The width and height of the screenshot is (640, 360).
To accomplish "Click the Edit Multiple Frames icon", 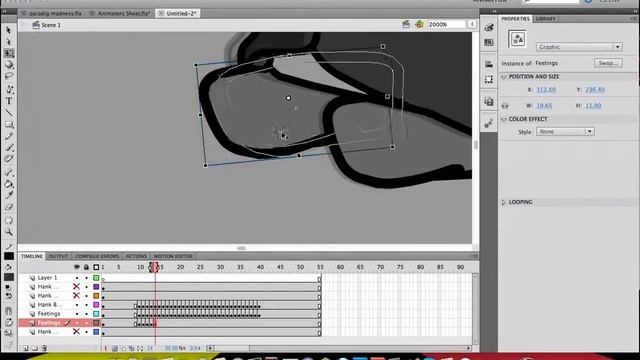I will (131, 348).
